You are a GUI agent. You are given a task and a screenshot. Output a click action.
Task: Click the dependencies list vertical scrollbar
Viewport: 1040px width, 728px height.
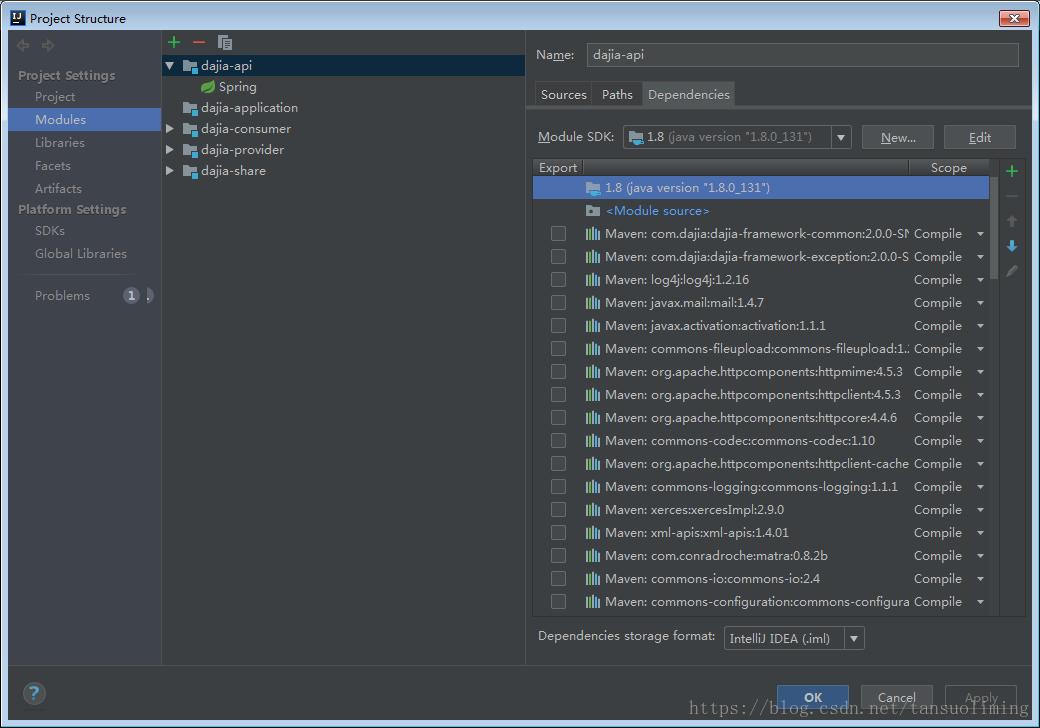tap(994, 229)
